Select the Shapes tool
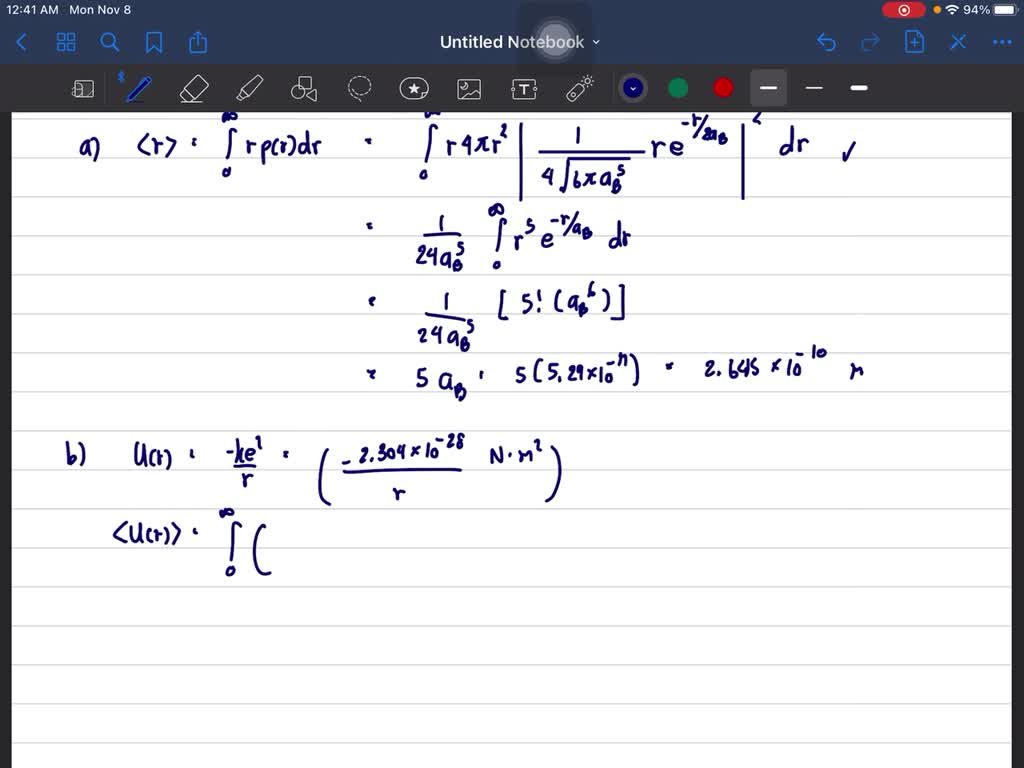 coord(303,89)
